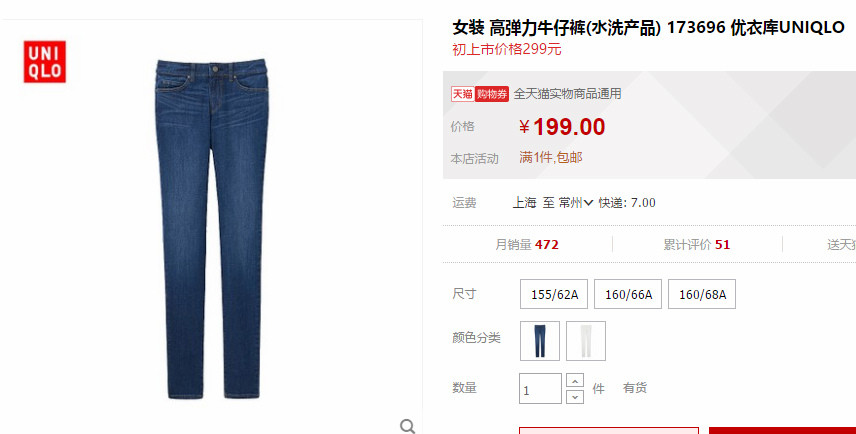This screenshot has height=434, width=856.
Task: Select size 155/62A
Action: pos(554,294)
